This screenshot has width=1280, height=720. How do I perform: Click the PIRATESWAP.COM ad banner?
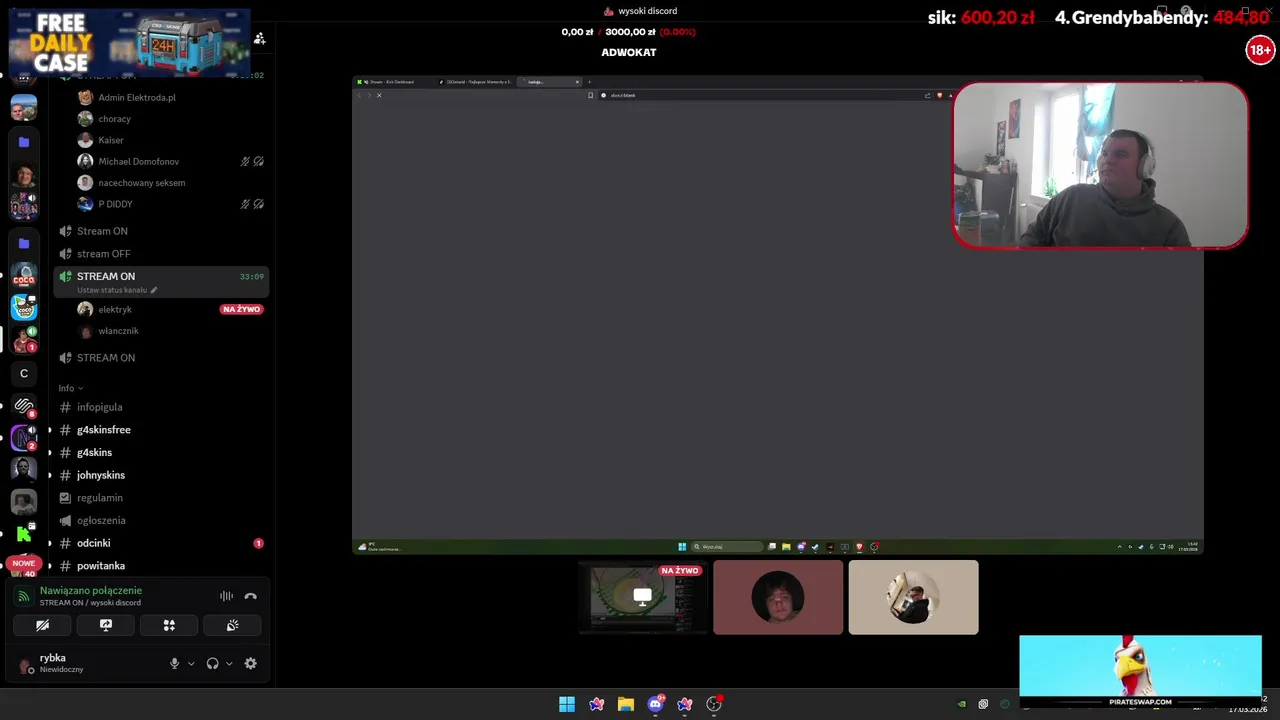(x=1141, y=671)
